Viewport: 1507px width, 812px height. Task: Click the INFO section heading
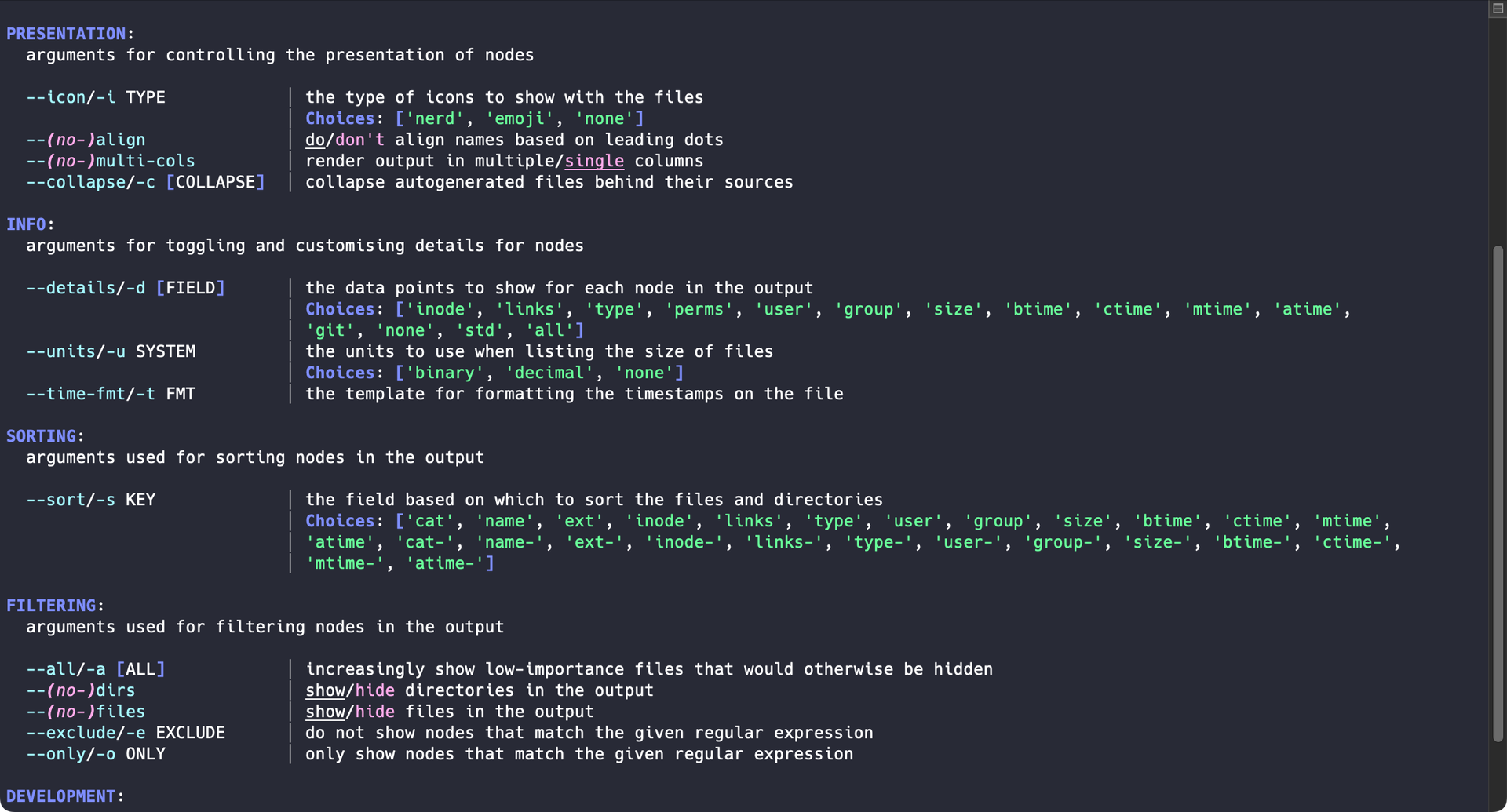click(x=26, y=224)
